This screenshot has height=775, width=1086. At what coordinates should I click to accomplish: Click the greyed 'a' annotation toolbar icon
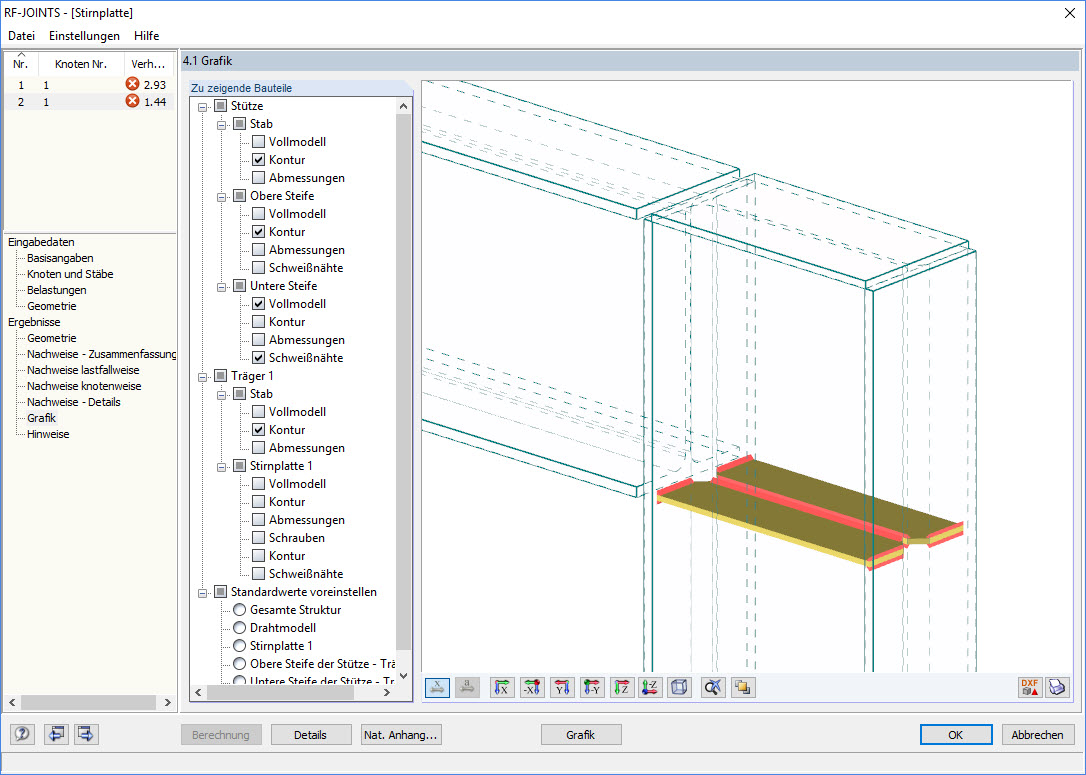pos(468,688)
